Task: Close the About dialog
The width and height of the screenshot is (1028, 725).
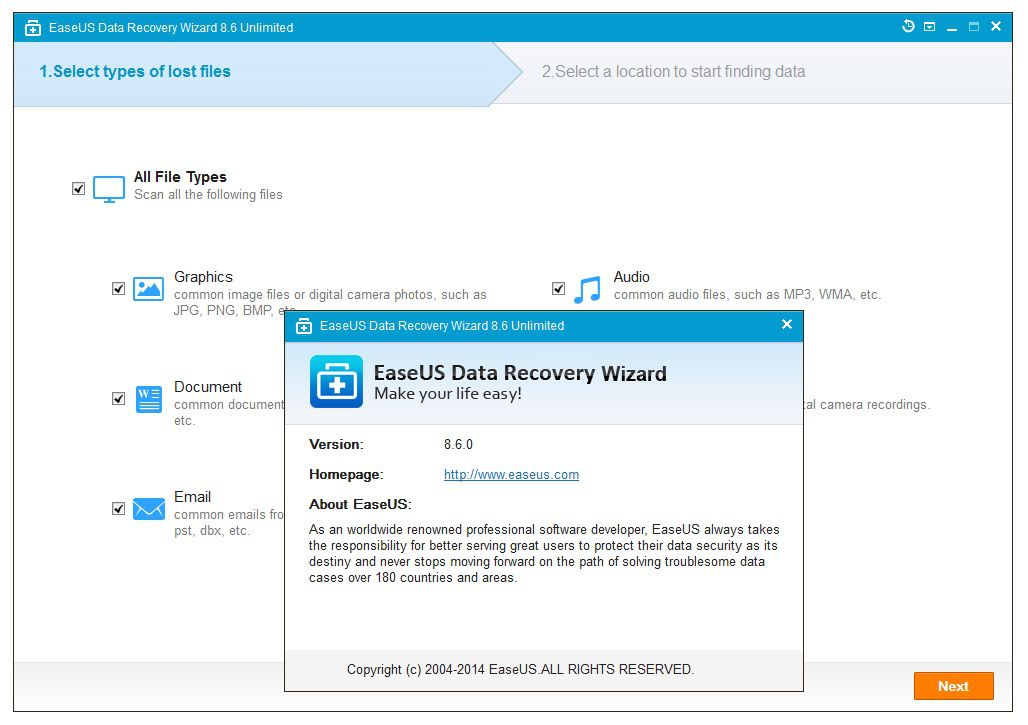Action: tap(787, 324)
